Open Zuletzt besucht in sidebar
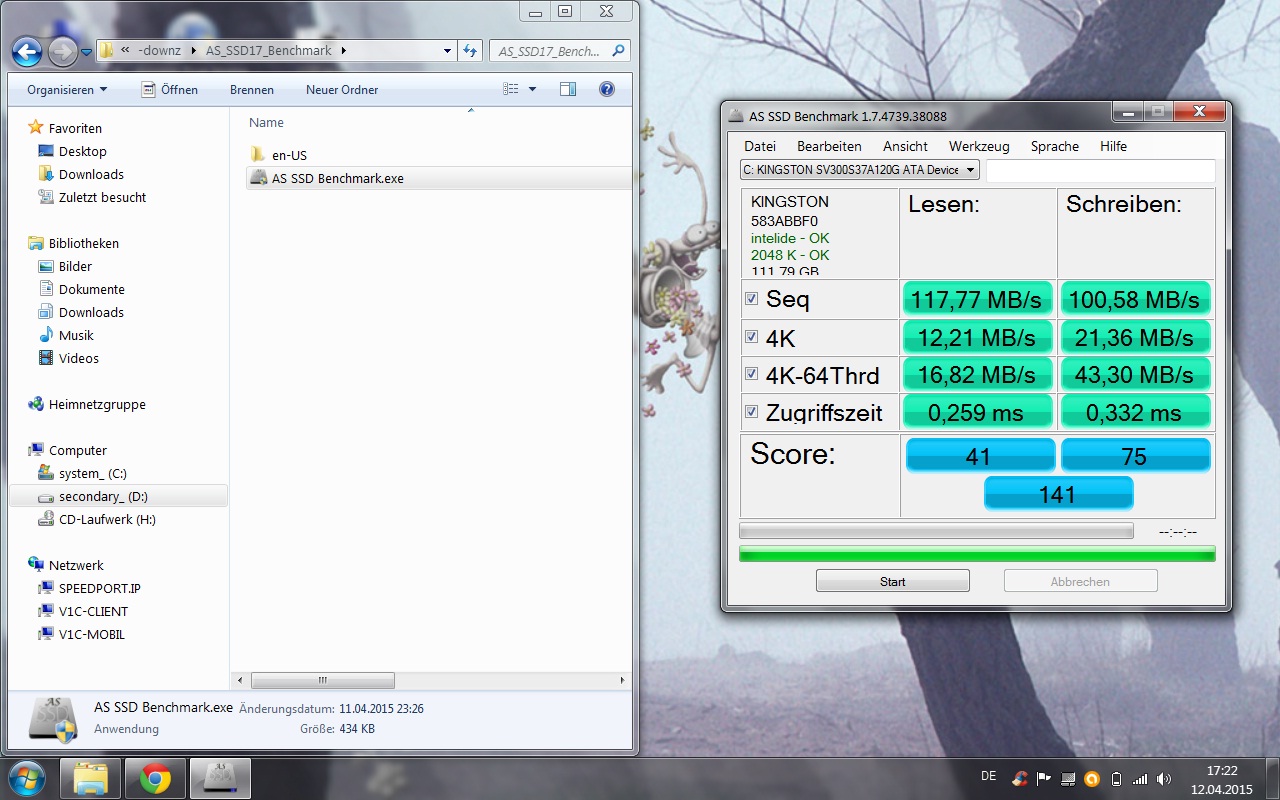The height and width of the screenshot is (800, 1280). click(102, 197)
